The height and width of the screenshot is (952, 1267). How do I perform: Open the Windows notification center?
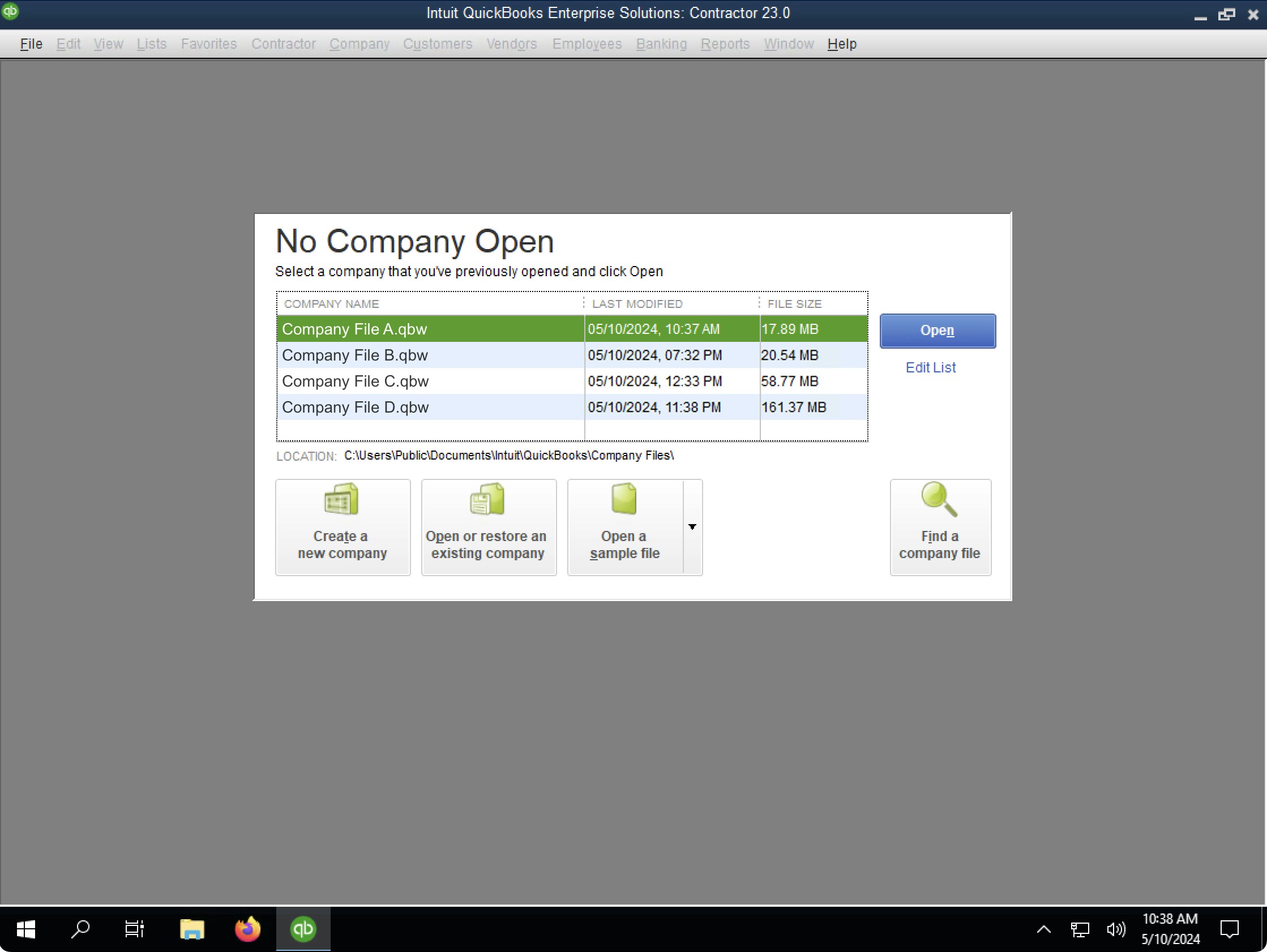[1229, 929]
